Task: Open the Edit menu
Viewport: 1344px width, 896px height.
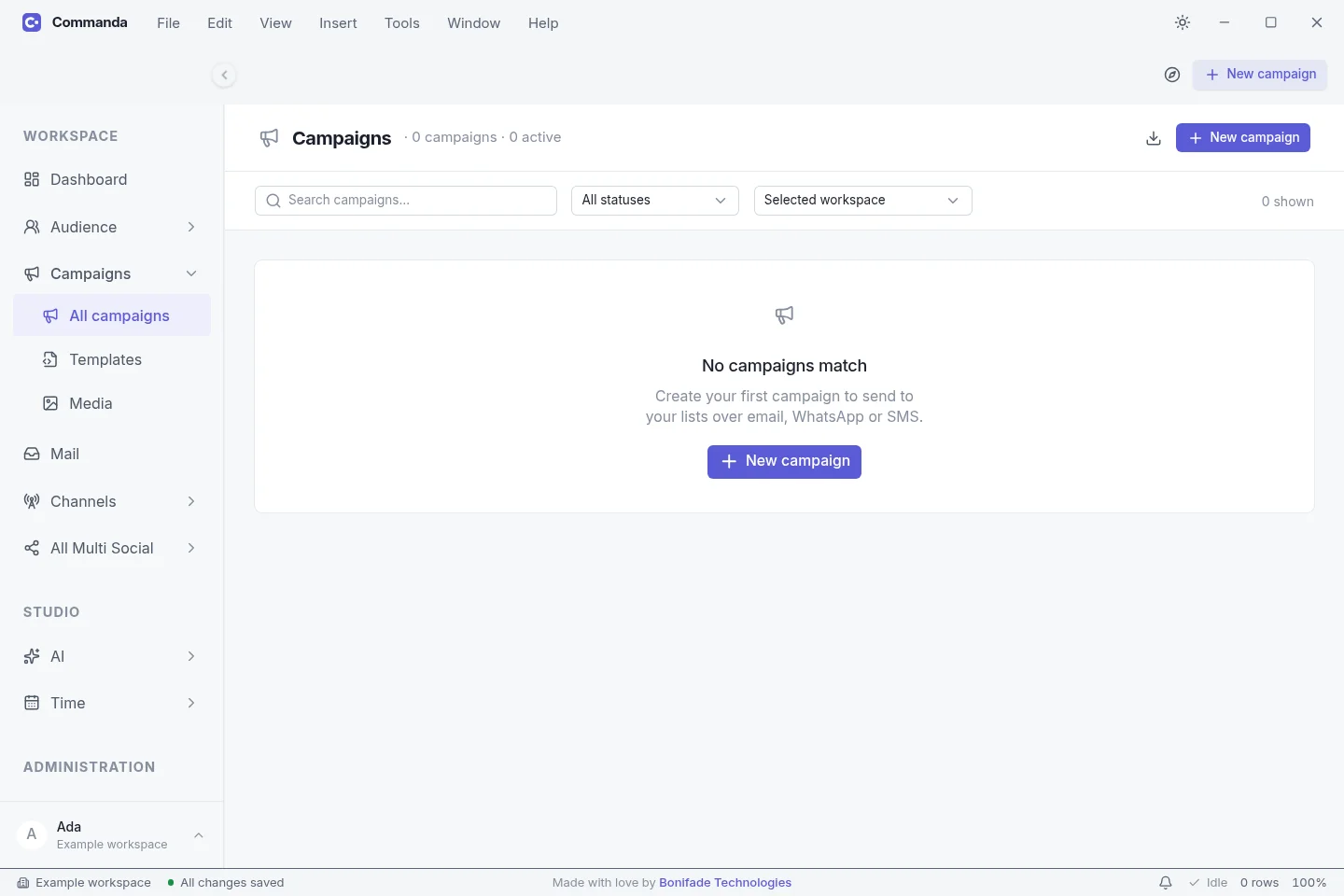Action: 219,23
